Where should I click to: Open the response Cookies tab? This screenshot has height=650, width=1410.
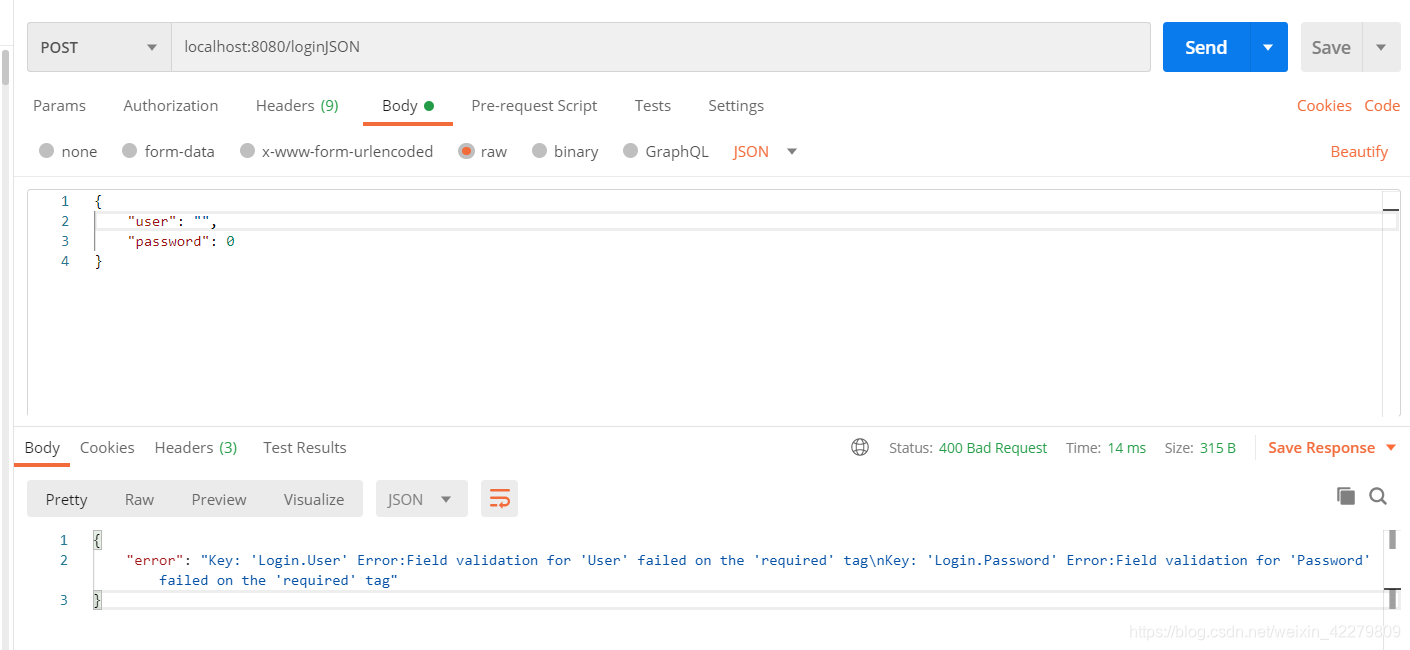107,447
